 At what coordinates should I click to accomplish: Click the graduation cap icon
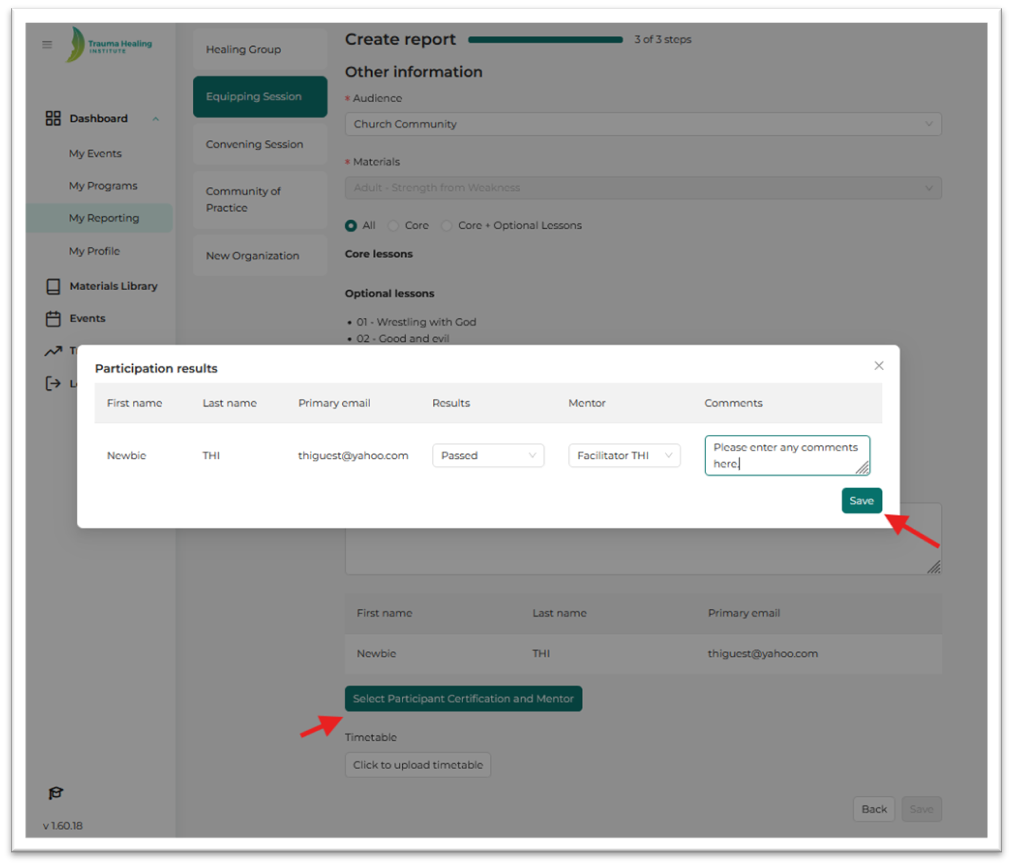[56, 793]
